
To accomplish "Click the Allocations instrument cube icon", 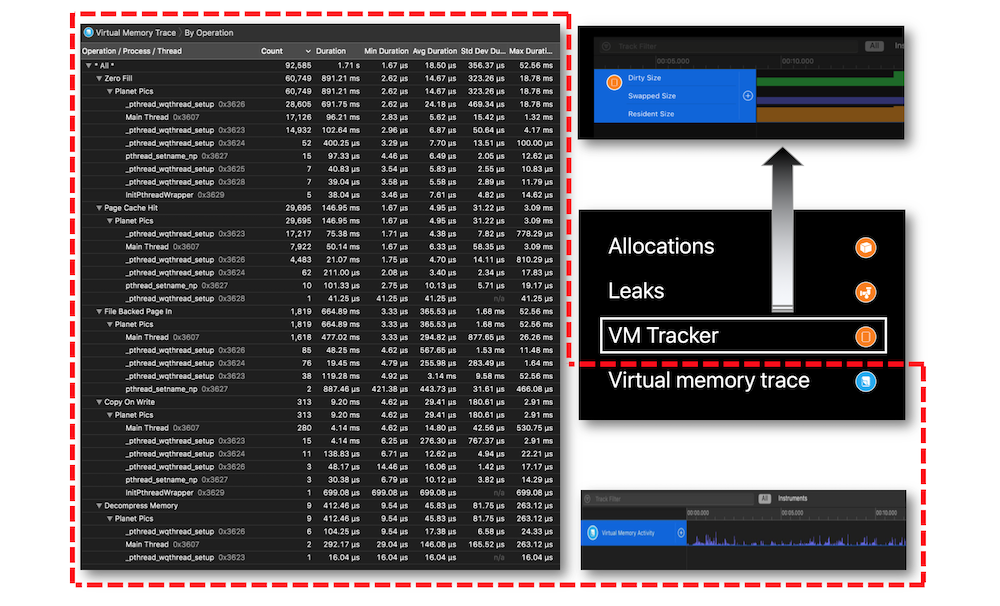I will (x=865, y=248).
